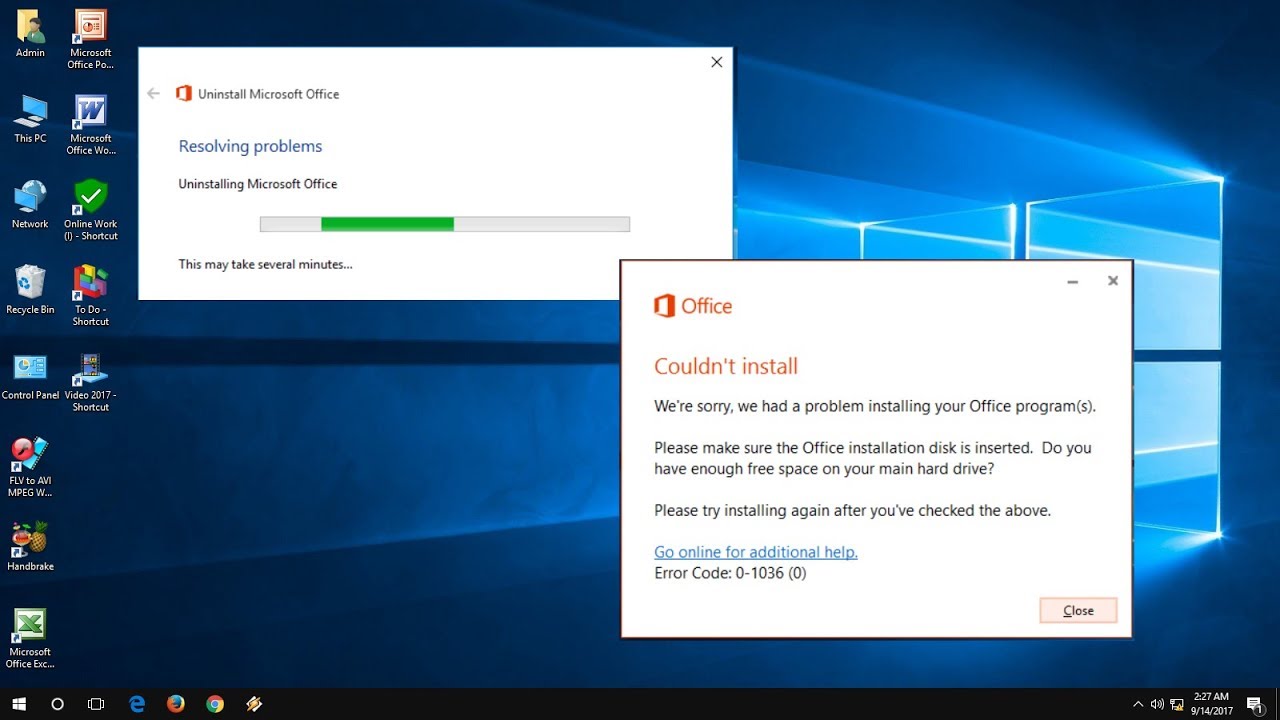The width and height of the screenshot is (1280, 720).
Task: Open Microsoft Office PowerPoint desktop shortcut
Action: 91,39
